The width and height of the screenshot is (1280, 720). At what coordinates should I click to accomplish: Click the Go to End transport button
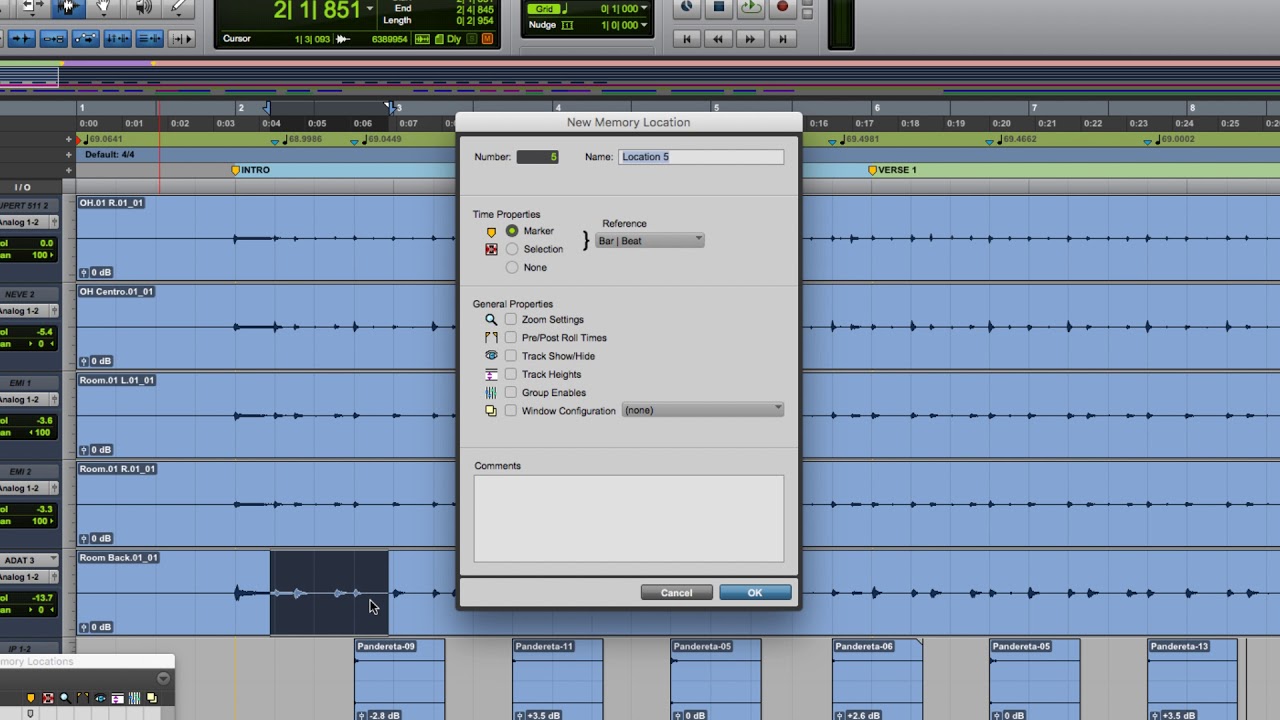click(782, 39)
